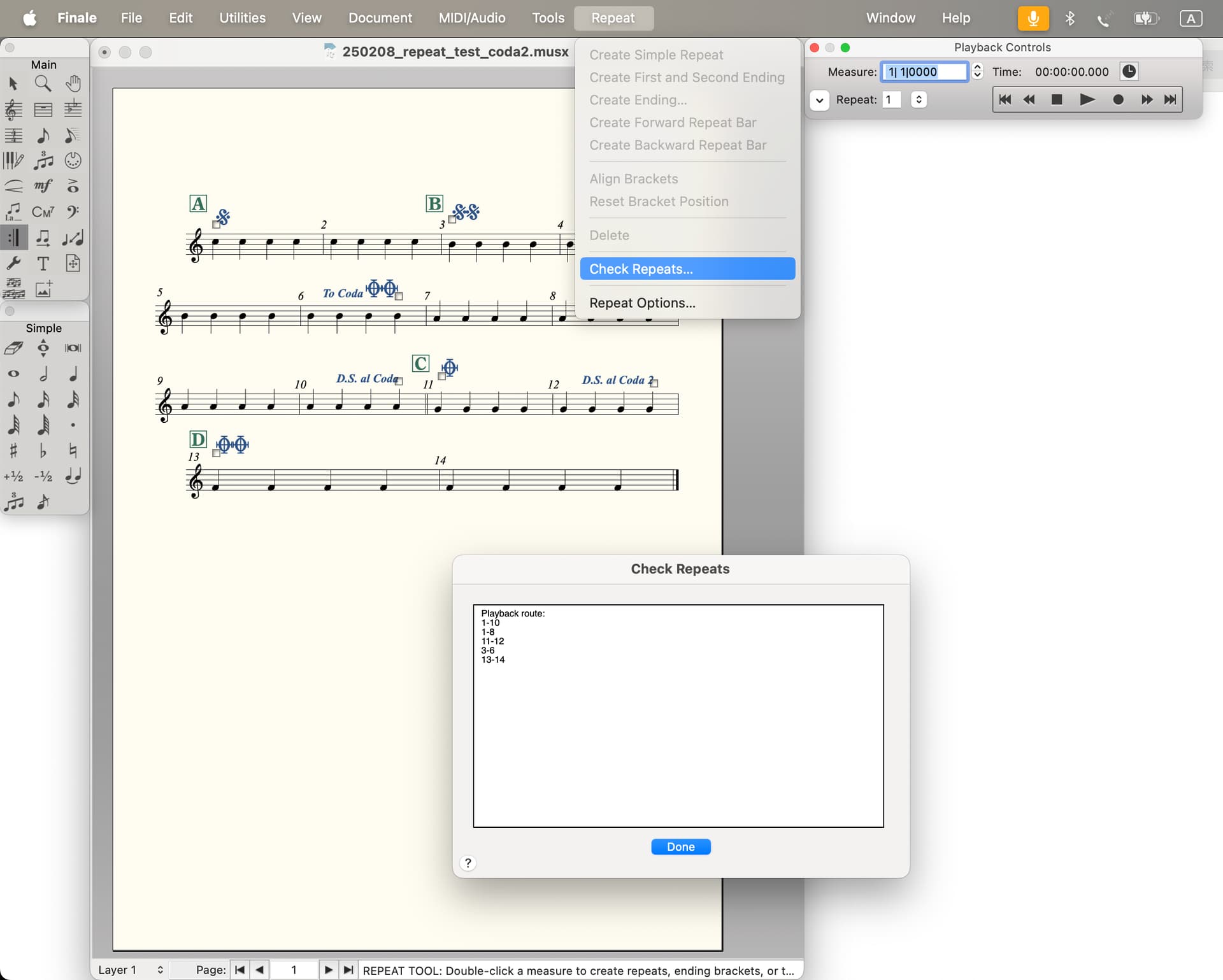Viewport: 1223px width, 980px height.
Task: Choose the sharp accidental tool
Action: coord(13,451)
